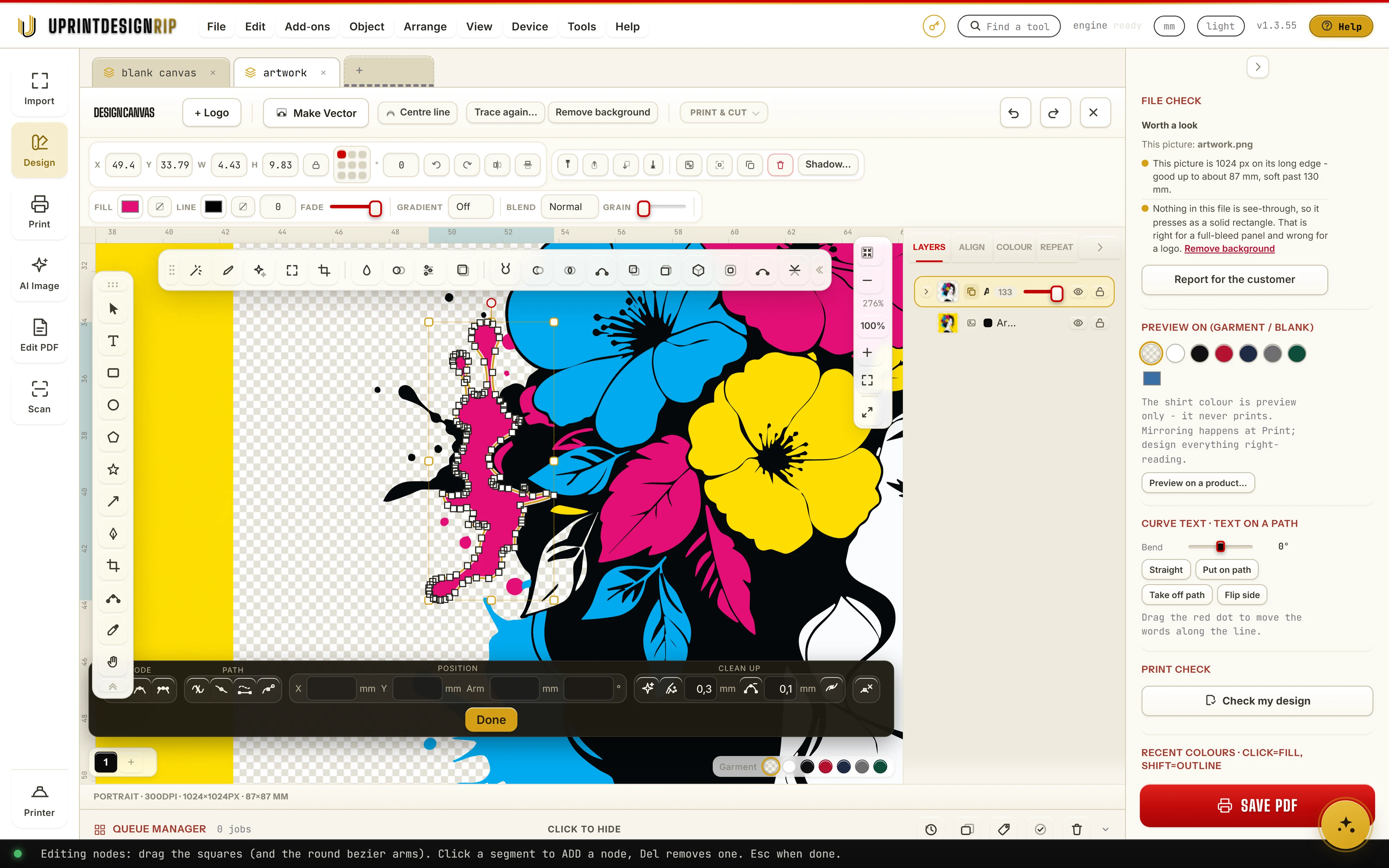1389x868 pixels.
Task: Flip the object horizontally
Action: [497, 165]
